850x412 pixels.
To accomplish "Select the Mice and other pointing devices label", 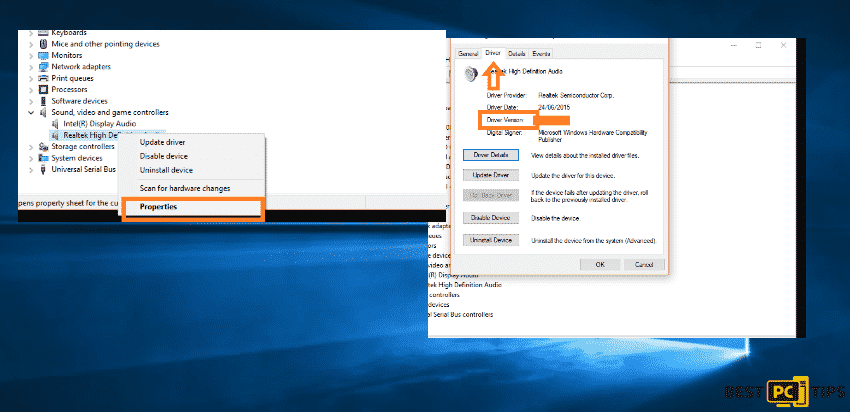I will (106, 44).
